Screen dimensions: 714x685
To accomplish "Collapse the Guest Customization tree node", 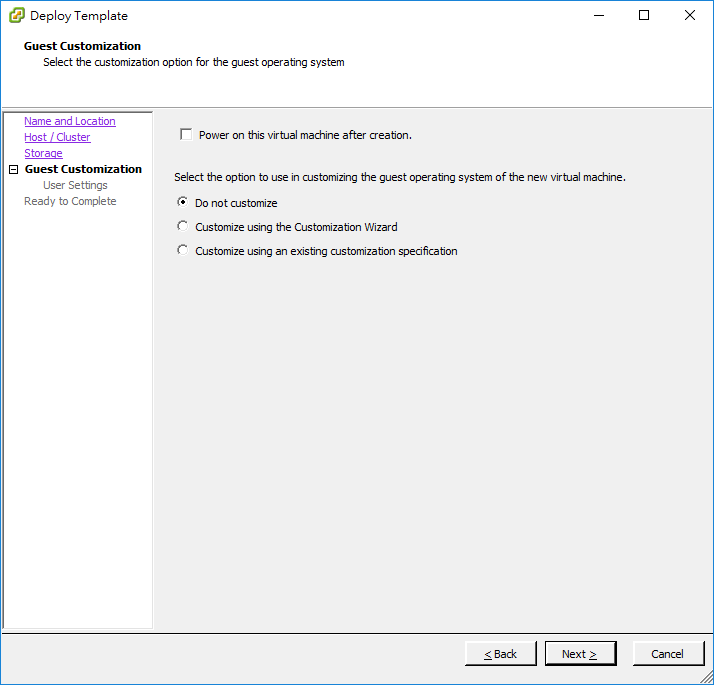I will (x=14, y=169).
